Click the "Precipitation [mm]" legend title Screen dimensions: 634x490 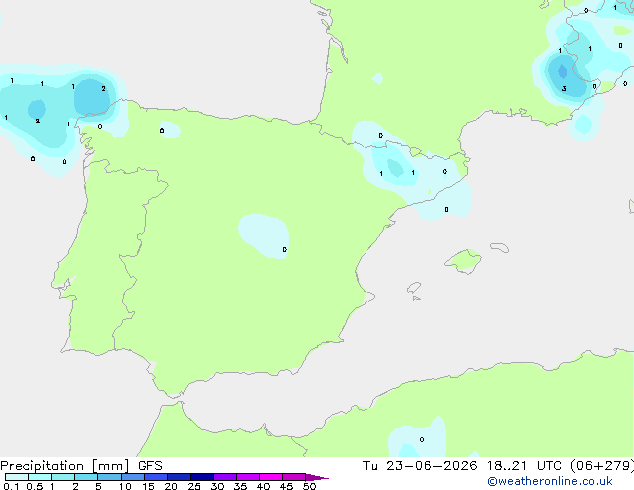click(65, 466)
